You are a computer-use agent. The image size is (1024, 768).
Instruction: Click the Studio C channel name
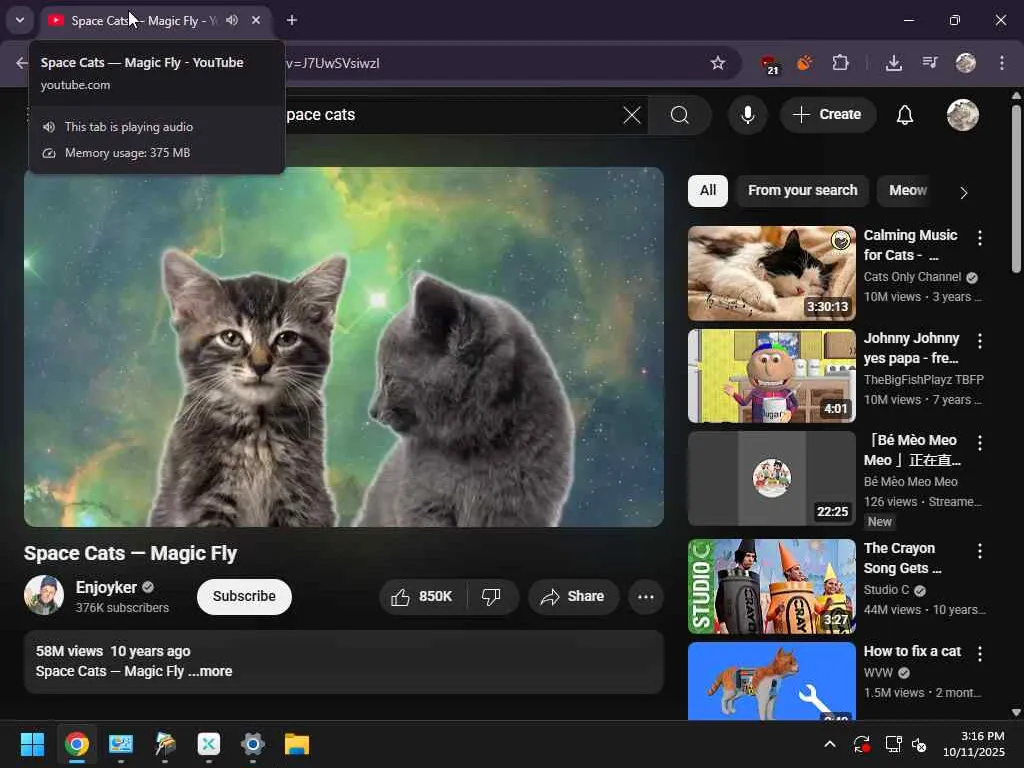point(886,590)
